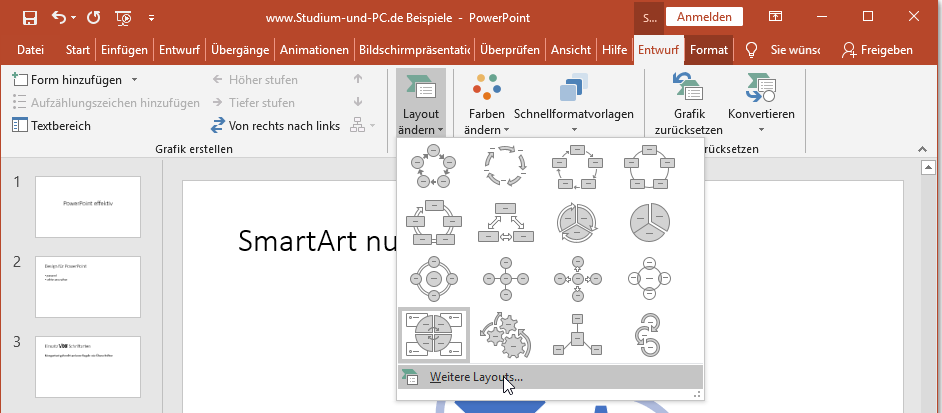Click the Anmelden sign-in button
942x413 pixels.
coord(704,17)
